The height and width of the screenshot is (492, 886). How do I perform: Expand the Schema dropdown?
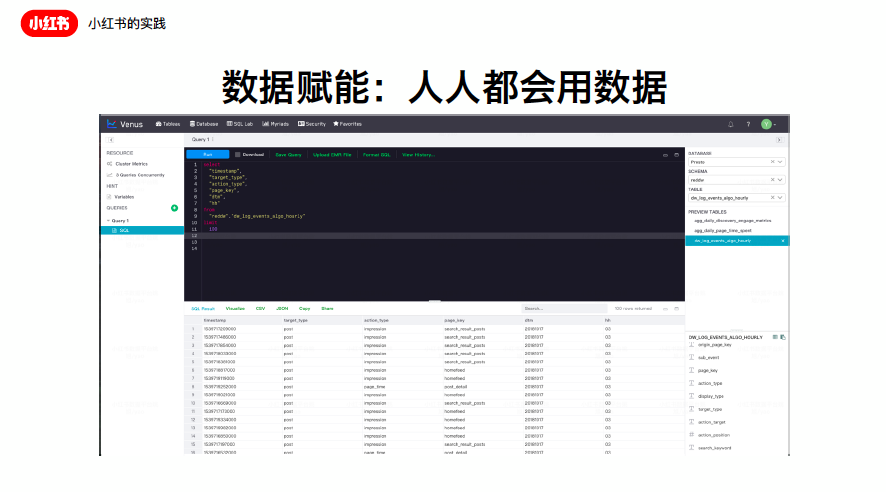coord(780,180)
